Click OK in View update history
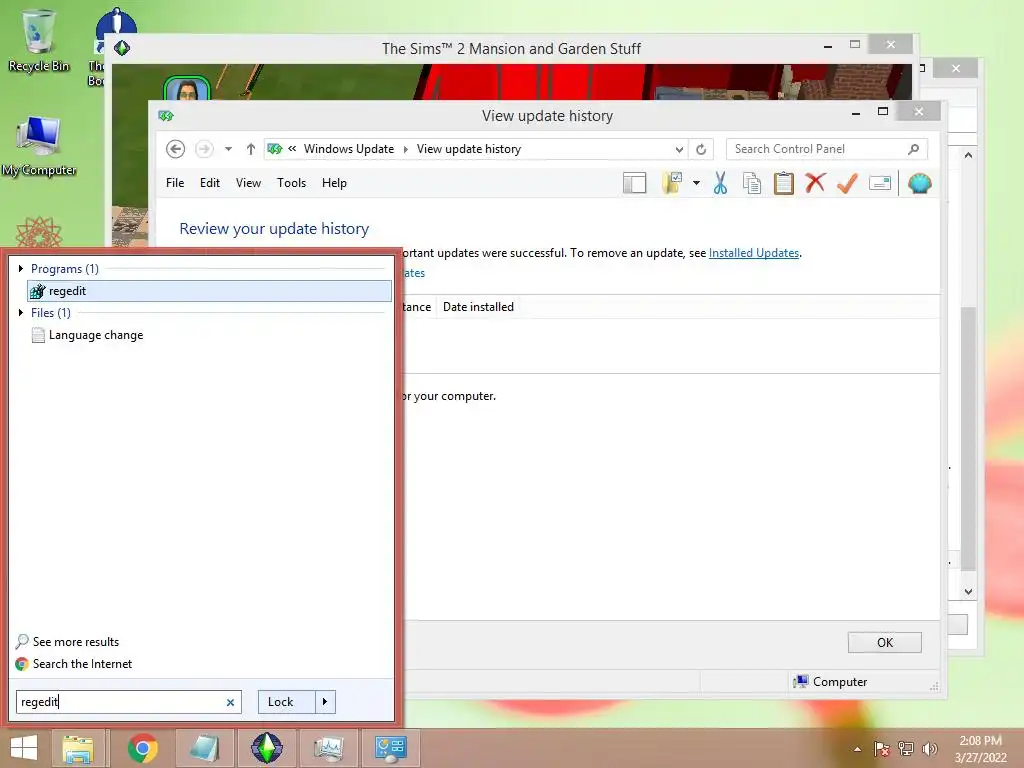1024x768 pixels. click(885, 643)
